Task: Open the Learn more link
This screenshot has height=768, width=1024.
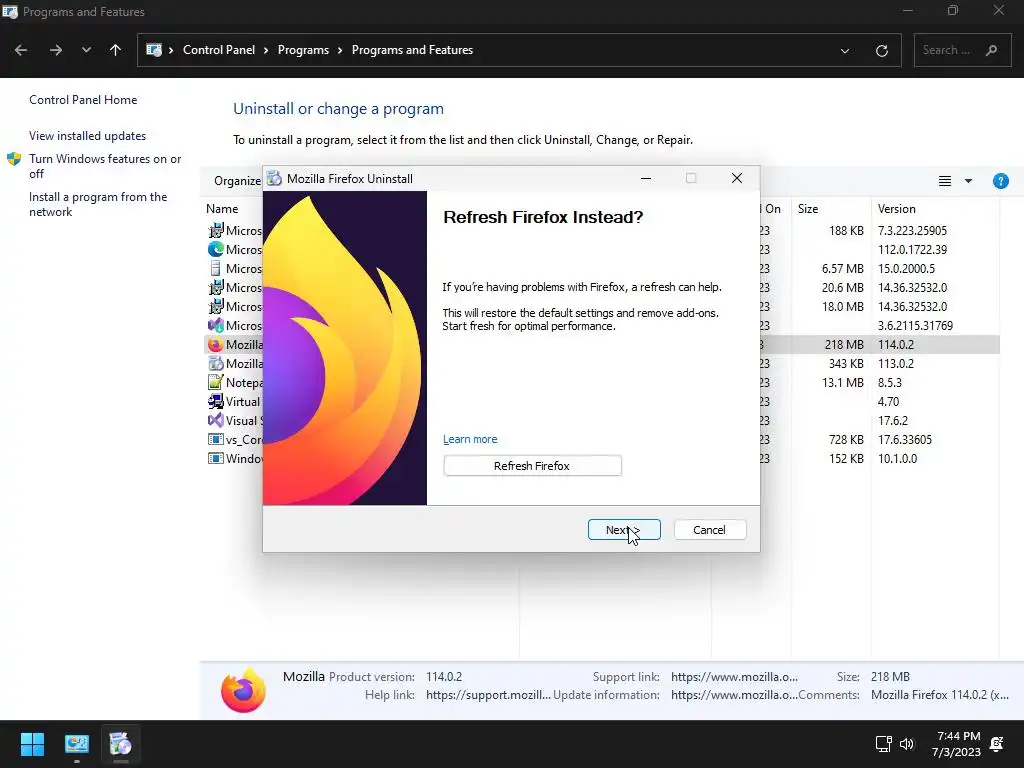Action: [470, 440]
